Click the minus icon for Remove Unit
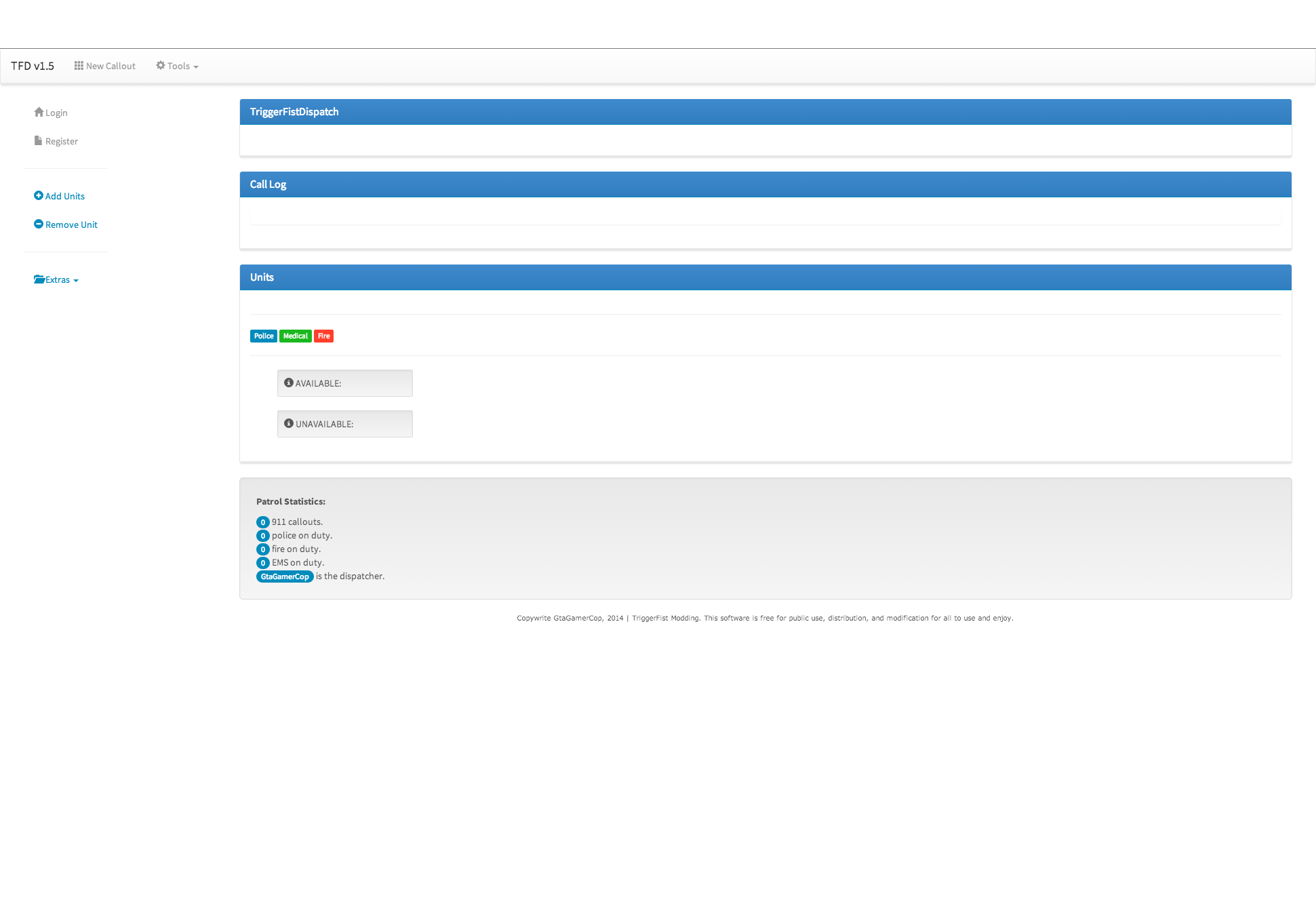Image resolution: width=1316 pixels, height=900 pixels. point(39,224)
